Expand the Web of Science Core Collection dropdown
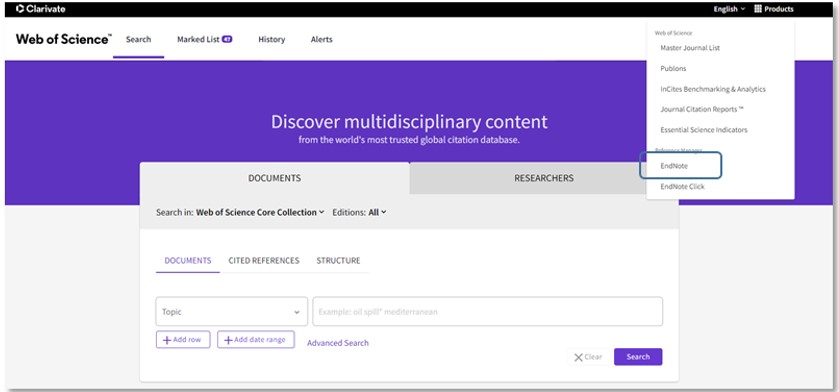839x392 pixels. pyautogui.click(x=260, y=212)
